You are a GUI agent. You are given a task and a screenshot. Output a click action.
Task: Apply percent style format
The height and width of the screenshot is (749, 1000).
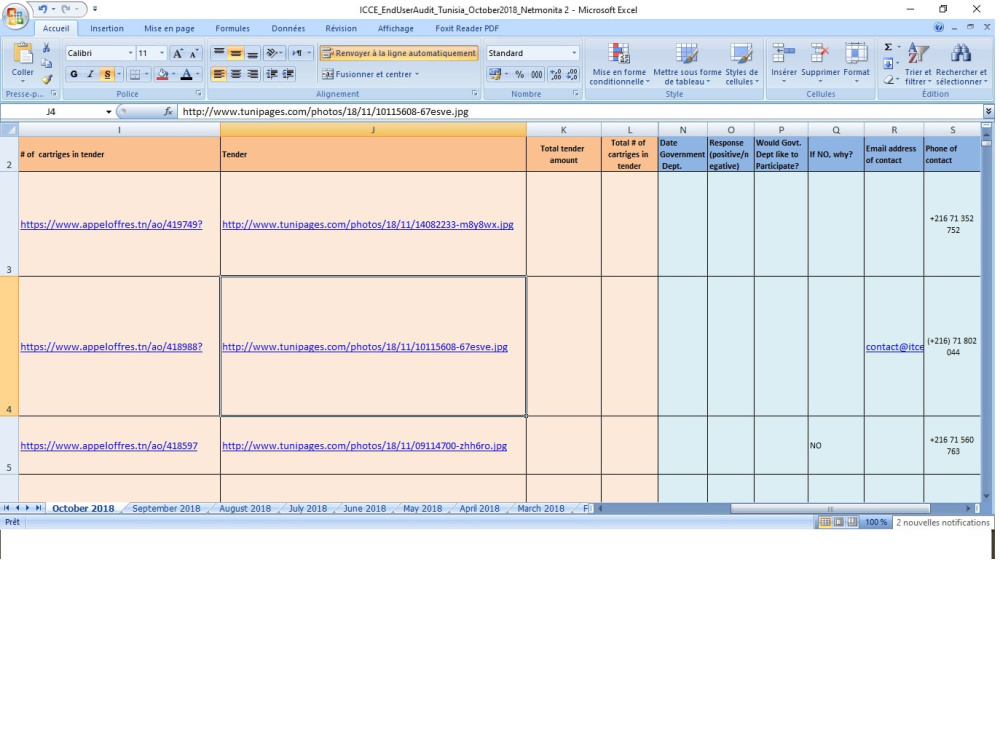[x=520, y=75]
